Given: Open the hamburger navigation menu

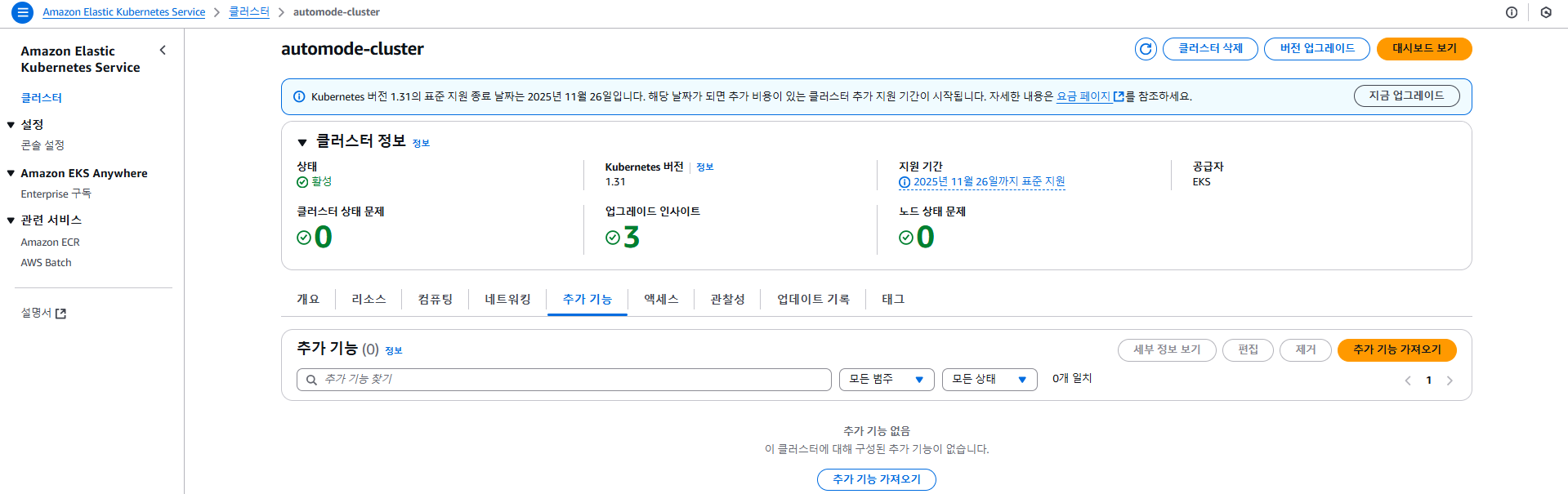Looking at the screenshot, I should click(23, 12).
